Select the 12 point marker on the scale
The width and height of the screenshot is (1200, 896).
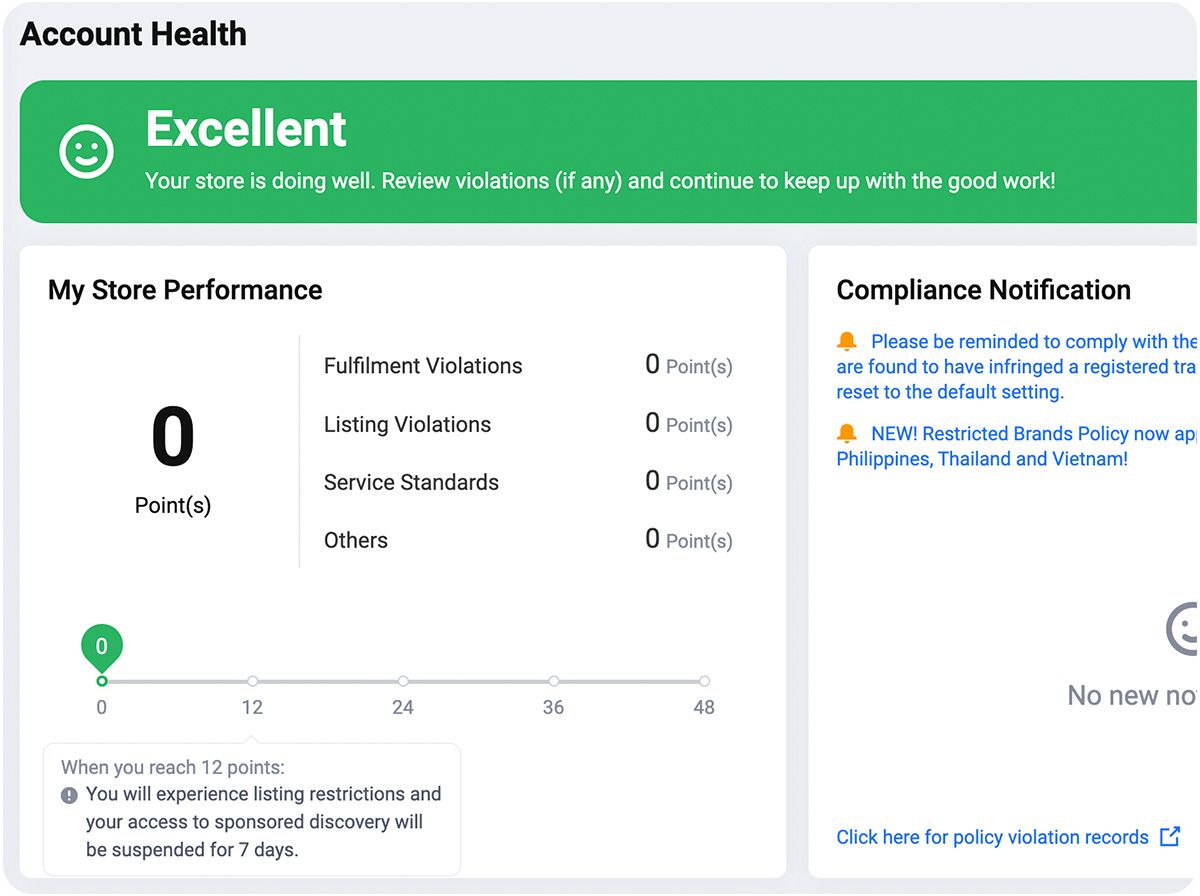pyautogui.click(x=252, y=681)
